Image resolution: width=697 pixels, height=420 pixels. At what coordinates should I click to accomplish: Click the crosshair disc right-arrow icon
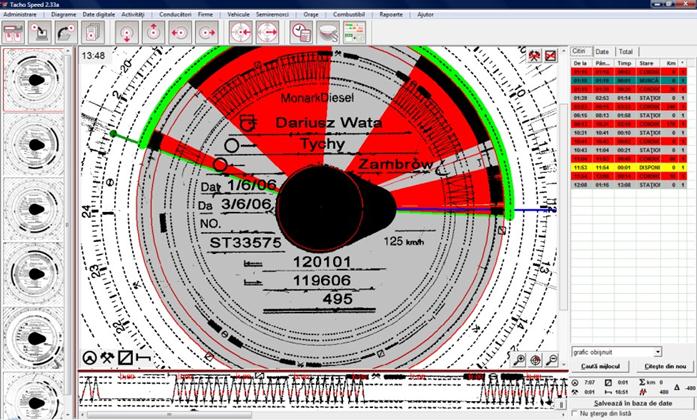coord(267,32)
